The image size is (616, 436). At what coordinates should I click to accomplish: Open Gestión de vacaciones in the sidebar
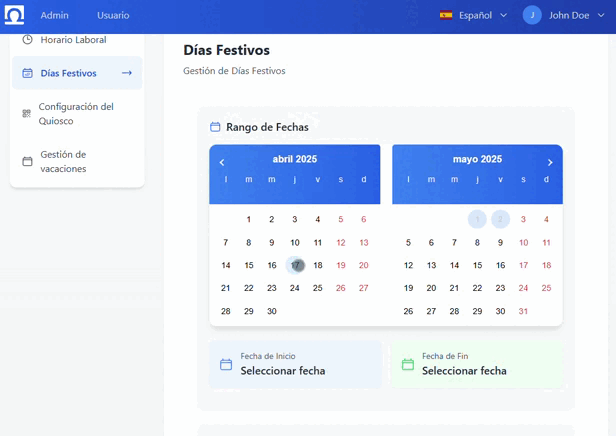(x=63, y=162)
